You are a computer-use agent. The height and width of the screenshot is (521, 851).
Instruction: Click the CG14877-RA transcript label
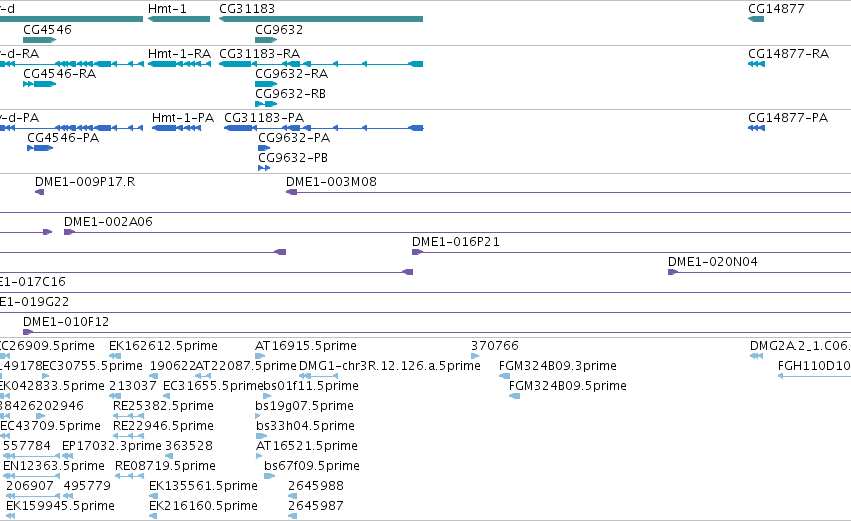click(789, 54)
